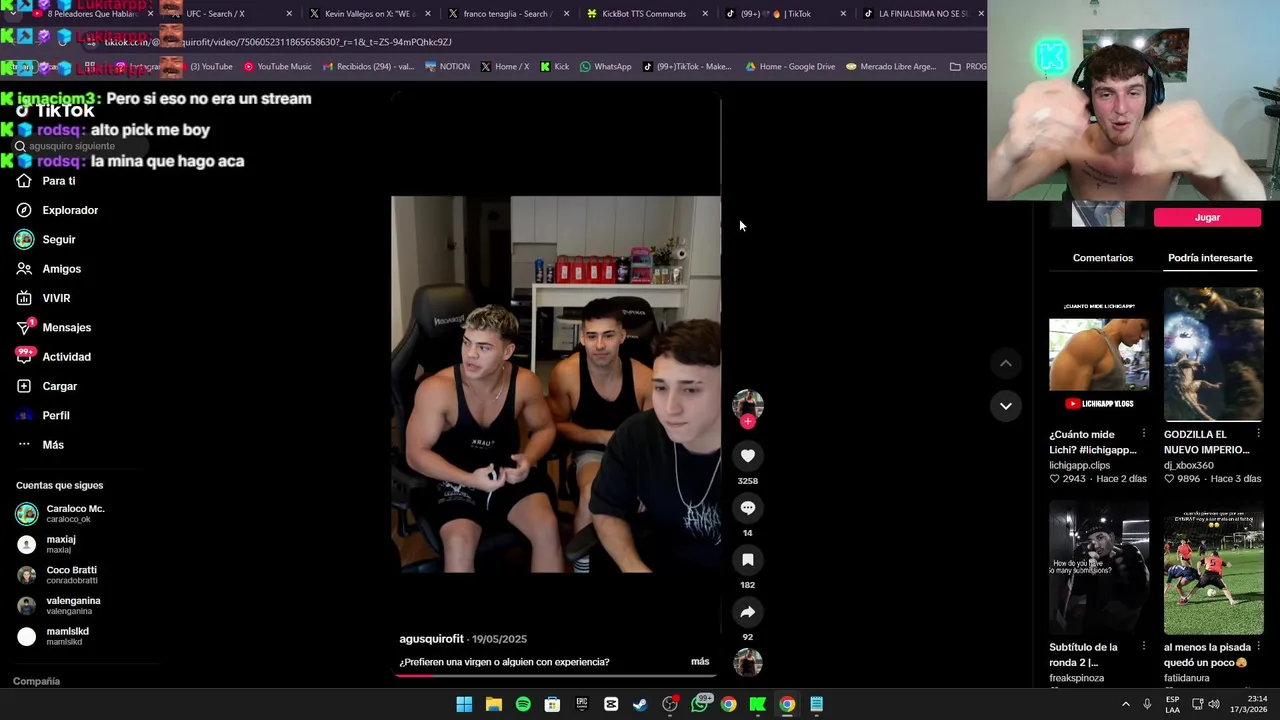
Task: Open options dots for the Lichi video
Action: [1143, 434]
